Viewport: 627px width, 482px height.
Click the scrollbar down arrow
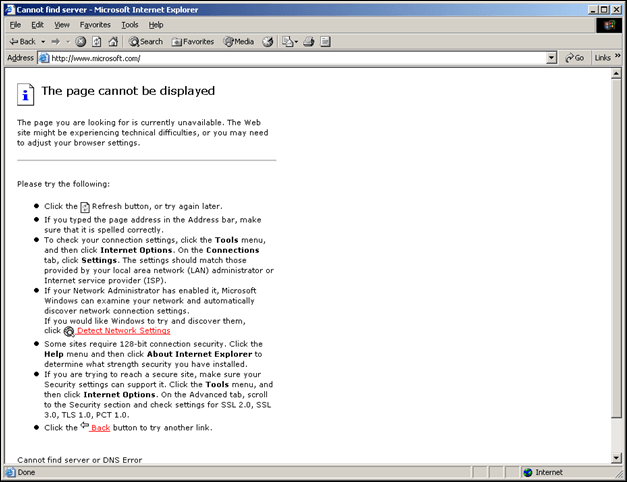pos(616,458)
